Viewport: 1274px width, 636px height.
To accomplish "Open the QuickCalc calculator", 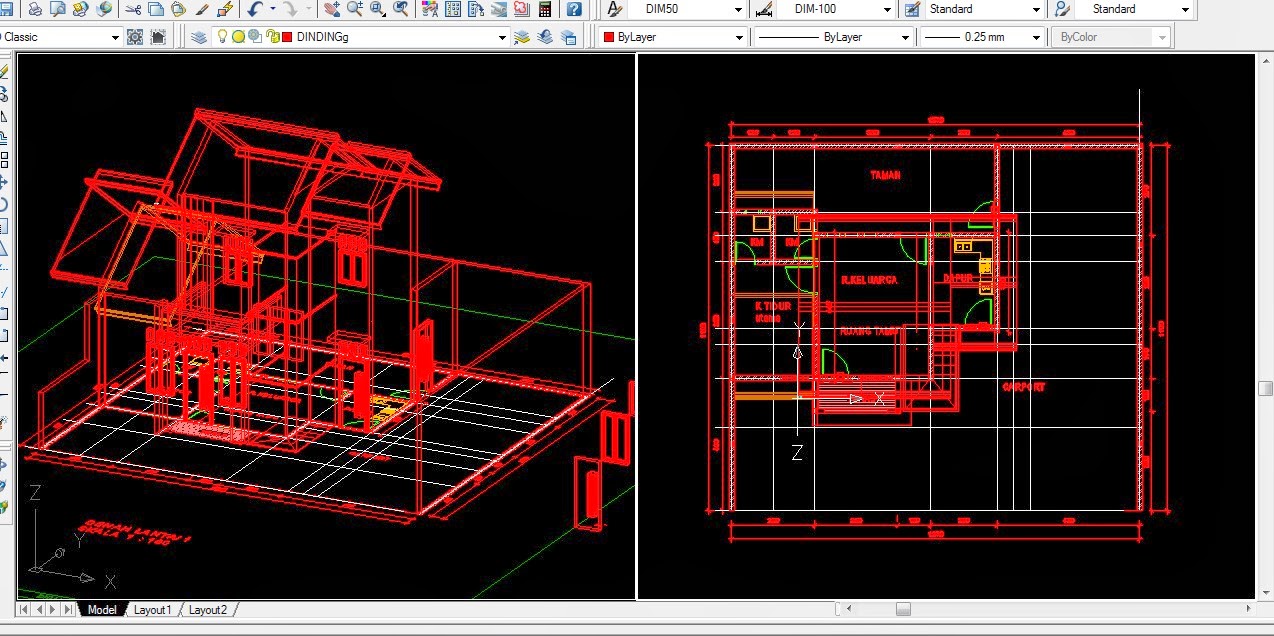I will click(545, 9).
